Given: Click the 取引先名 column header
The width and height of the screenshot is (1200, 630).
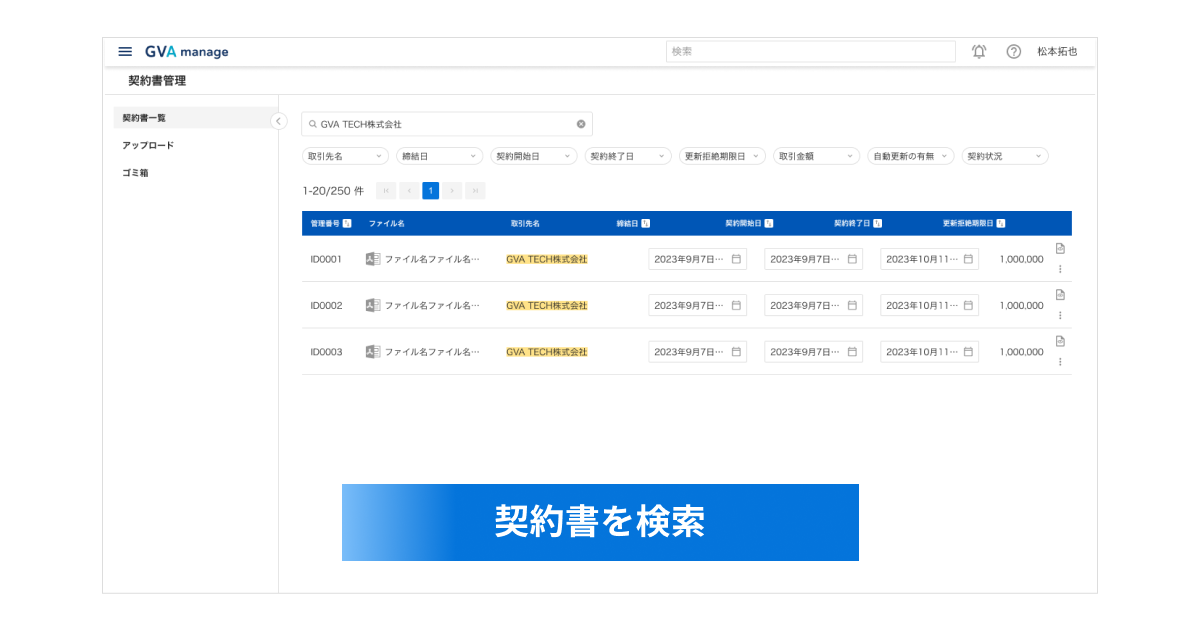Looking at the screenshot, I should coord(525,223).
